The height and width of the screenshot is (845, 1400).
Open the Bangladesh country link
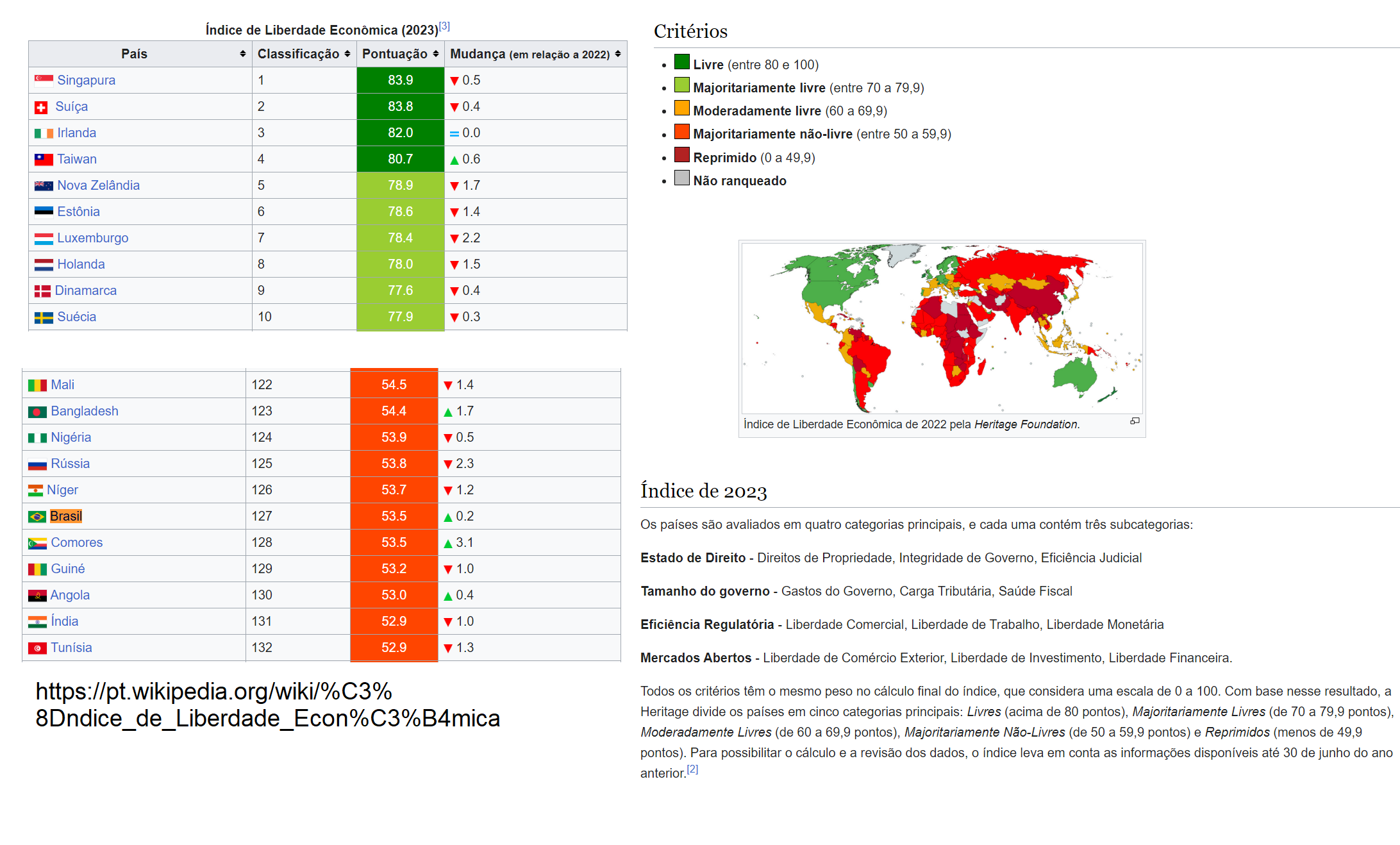84,411
